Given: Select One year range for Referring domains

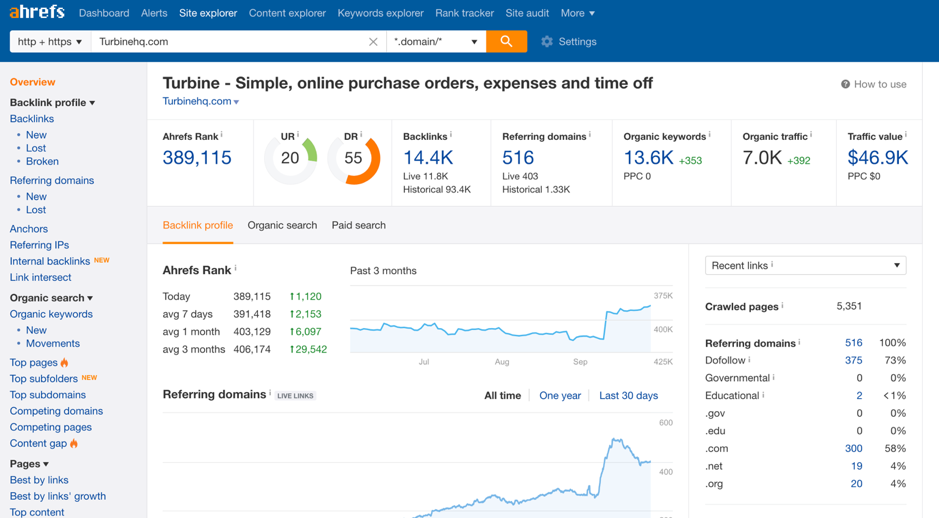Looking at the screenshot, I should coord(560,395).
